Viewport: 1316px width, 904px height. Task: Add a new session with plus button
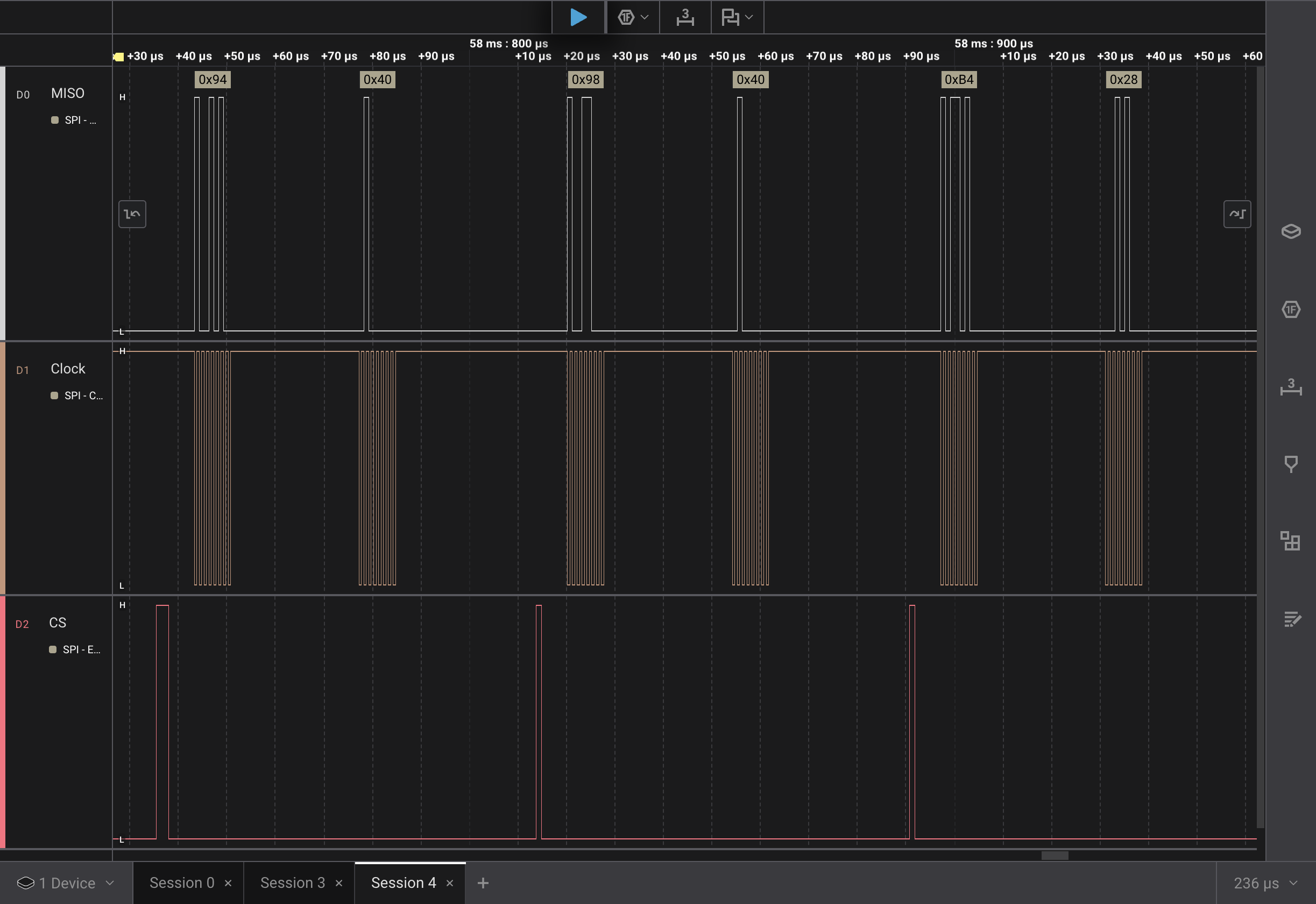(x=483, y=883)
